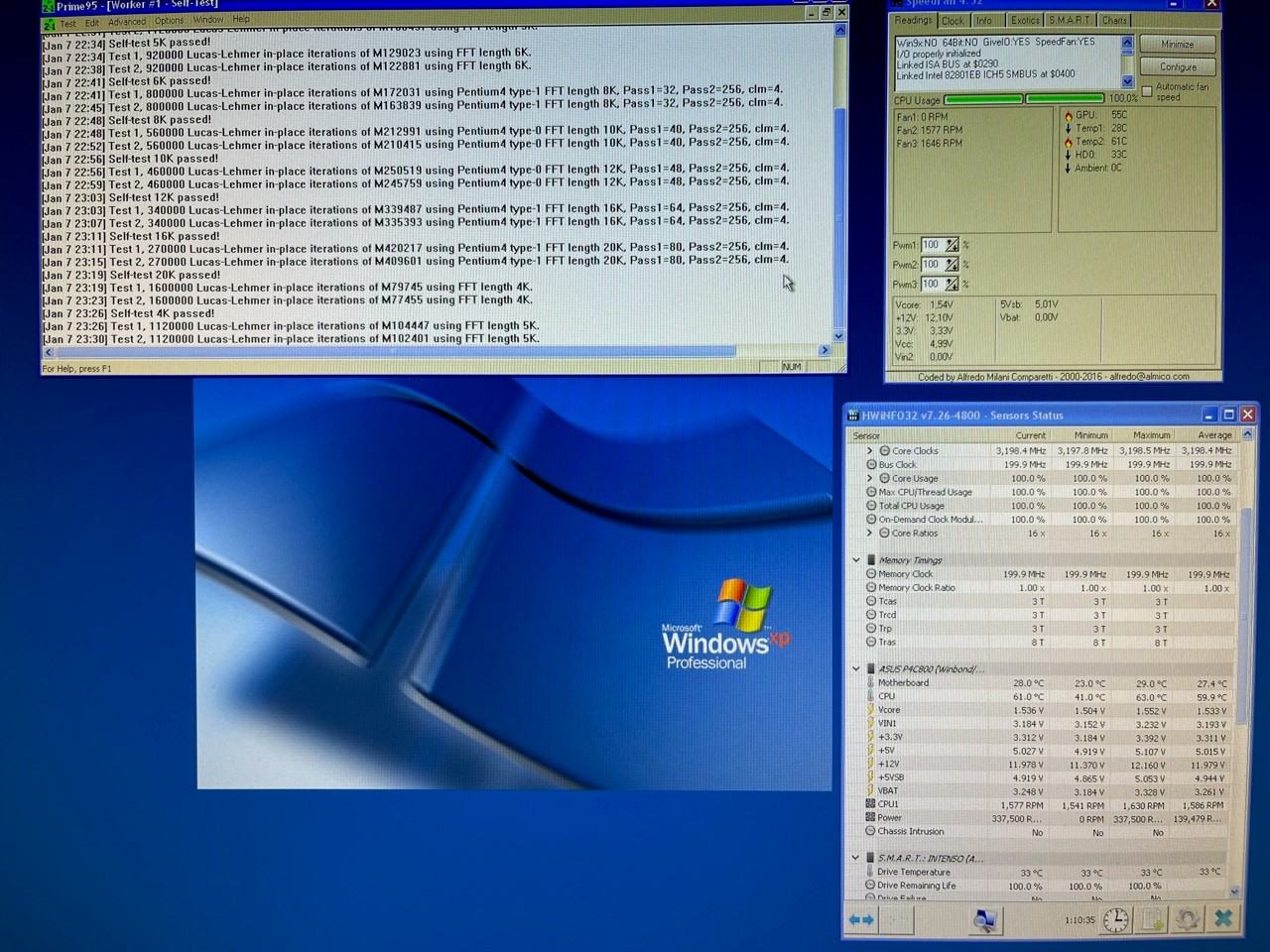Click the Power fan sensor icon
This screenshot has width=1270, height=952.
tap(870, 818)
